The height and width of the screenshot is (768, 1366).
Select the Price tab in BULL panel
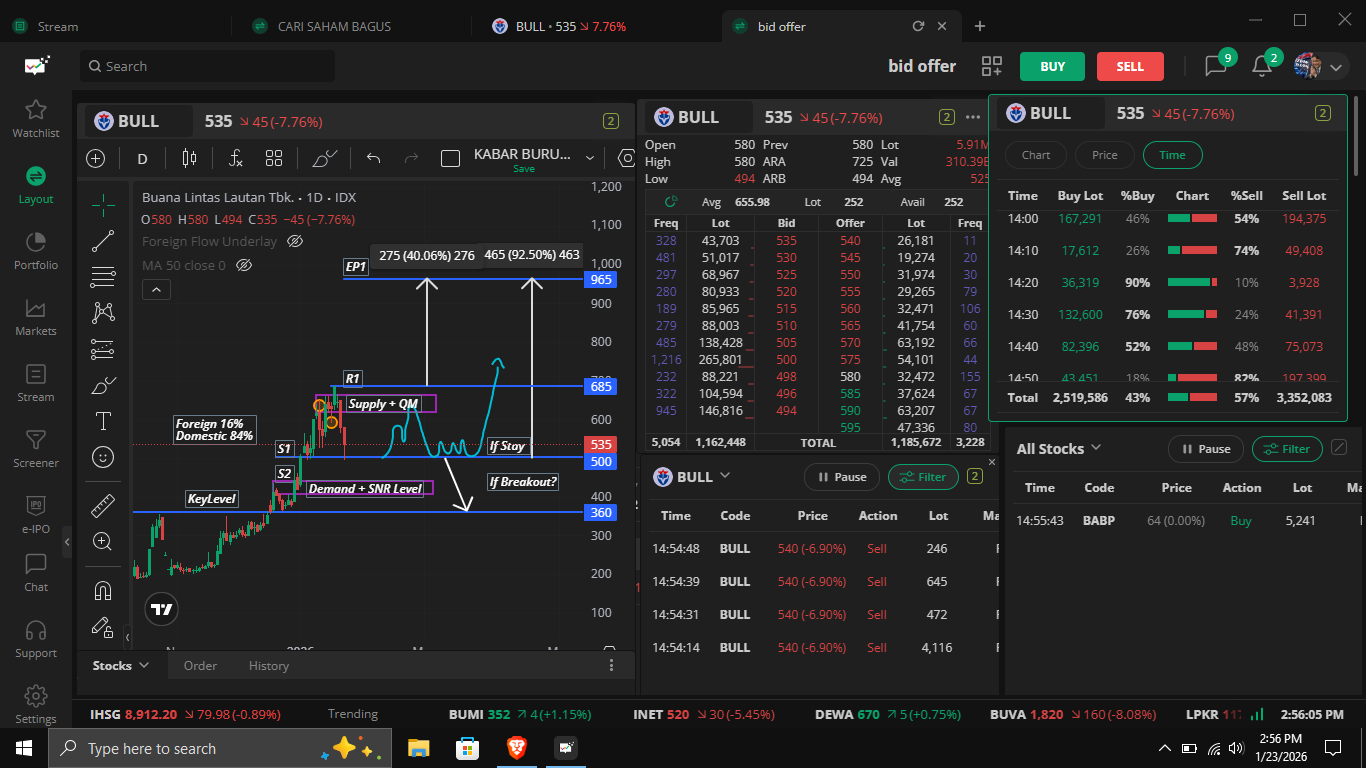coord(1104,155)
